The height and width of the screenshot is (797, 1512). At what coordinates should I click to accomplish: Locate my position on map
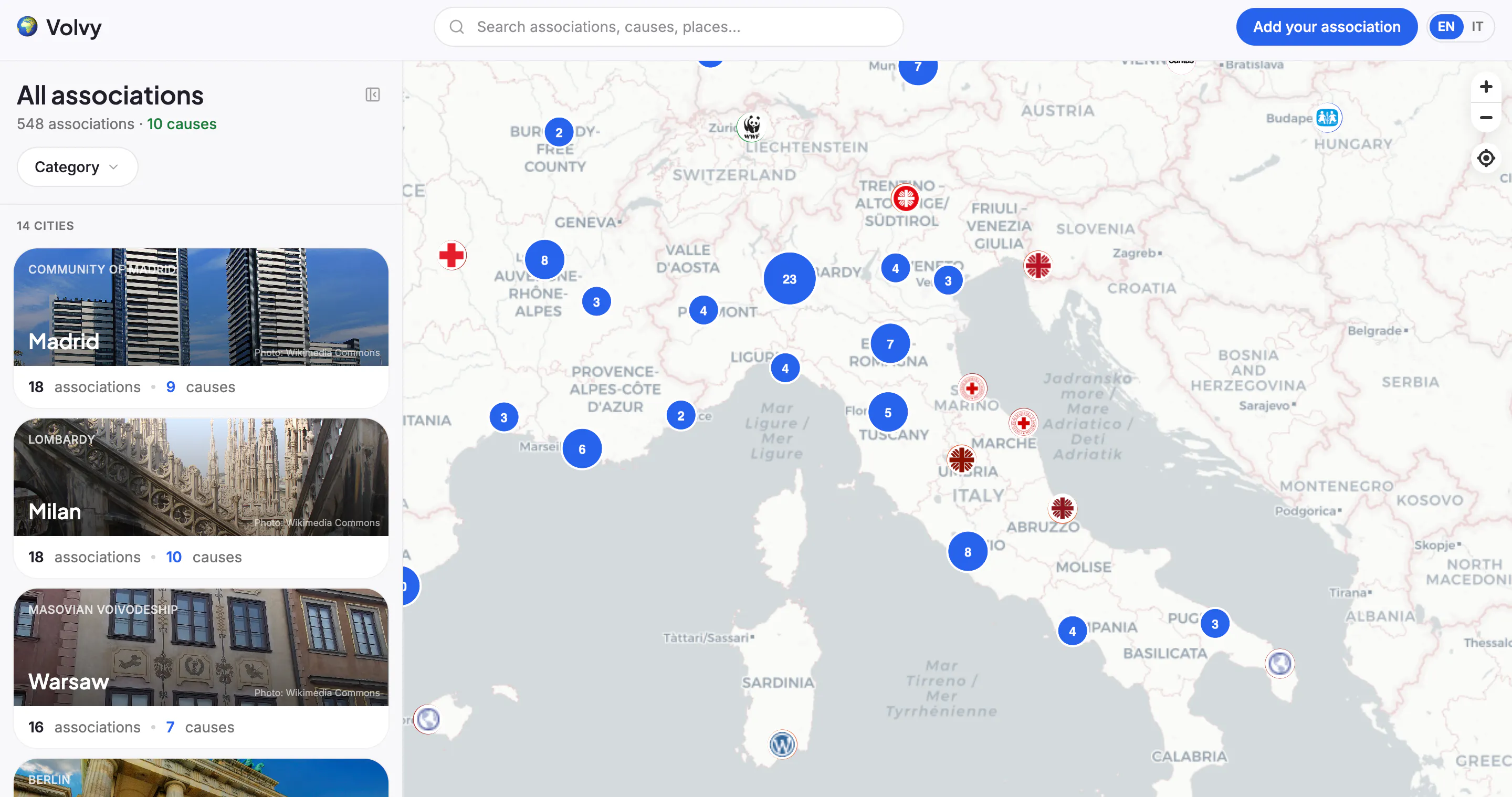(x=1486, y=158)
